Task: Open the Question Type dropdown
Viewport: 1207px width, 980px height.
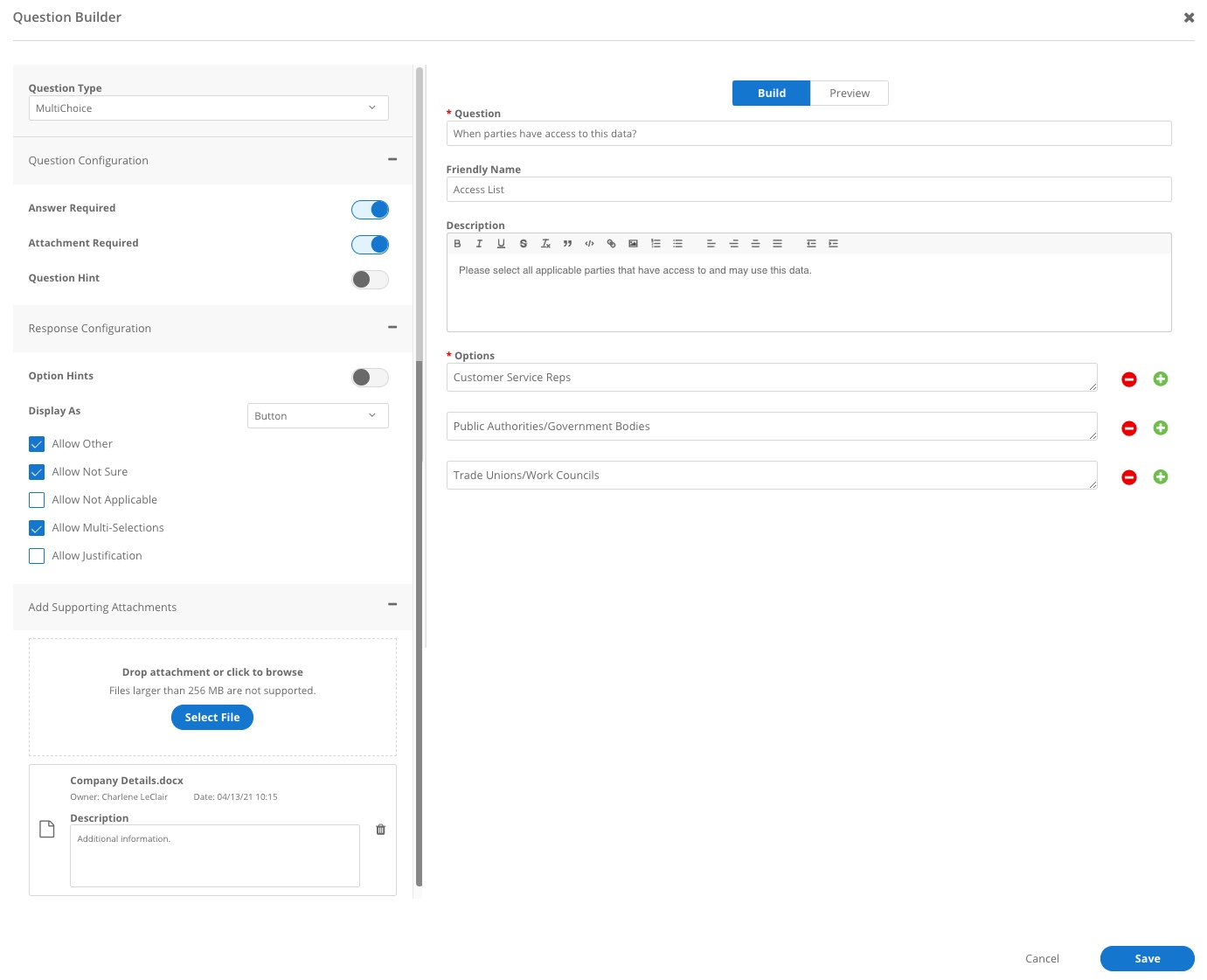Action: (x=208, y=108)
